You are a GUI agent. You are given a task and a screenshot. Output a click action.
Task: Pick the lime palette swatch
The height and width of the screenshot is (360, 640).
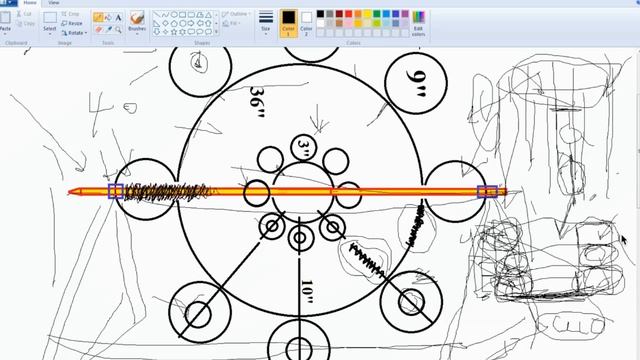coord(377,23)
